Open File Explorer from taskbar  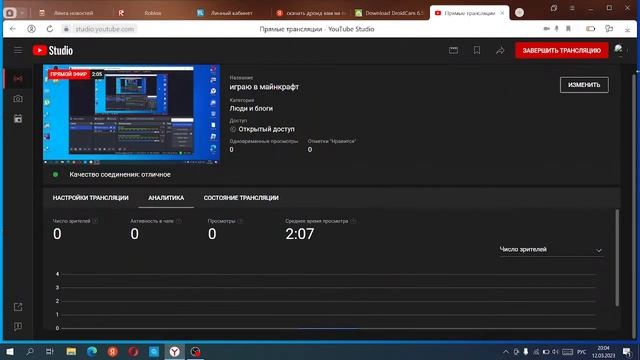point(71,351)
